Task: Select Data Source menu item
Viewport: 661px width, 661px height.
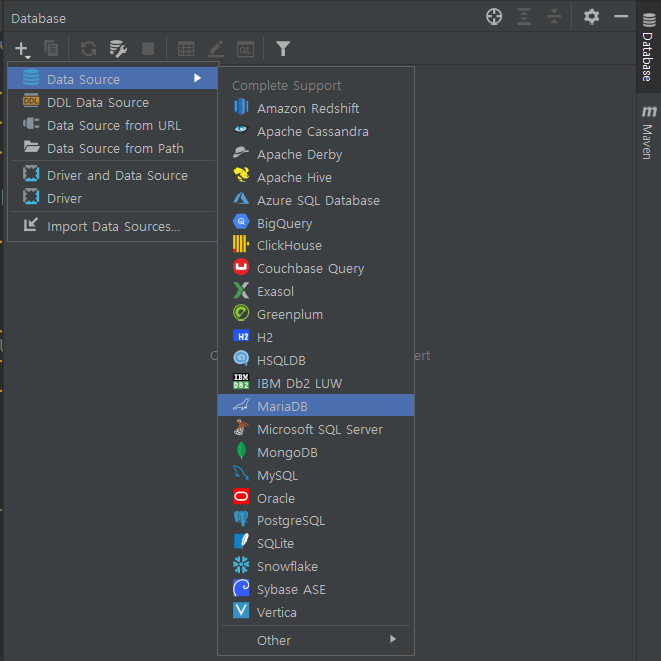Action: (113, 78)
